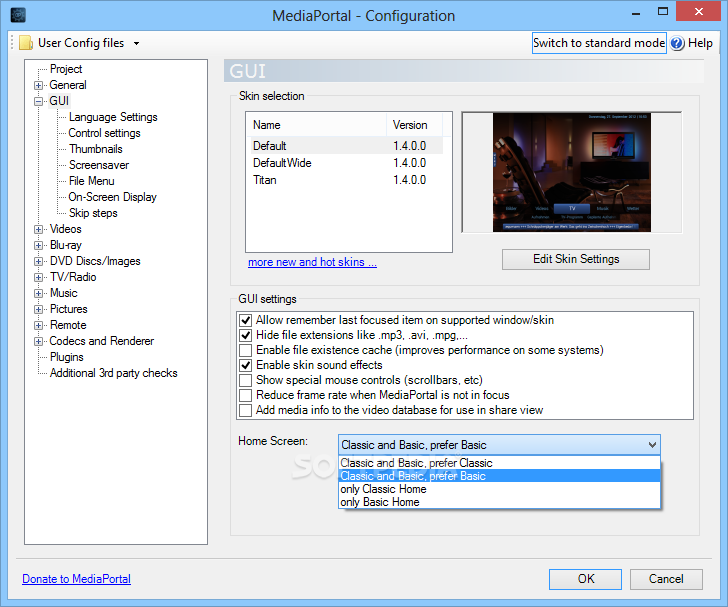Click the blue Help question mark icon
The height and width of the screenshot is (607, 728).
point(677,43)
